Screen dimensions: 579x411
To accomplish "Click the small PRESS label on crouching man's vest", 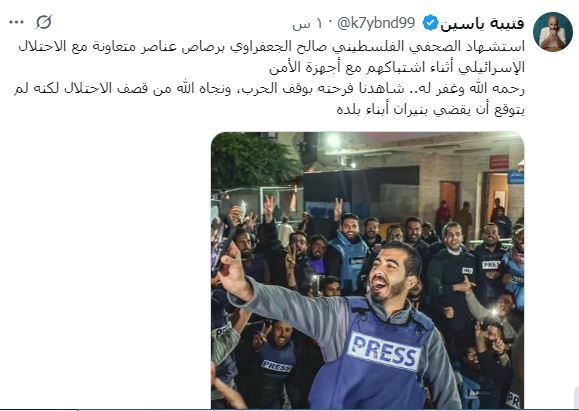I will tap(276, 366).
